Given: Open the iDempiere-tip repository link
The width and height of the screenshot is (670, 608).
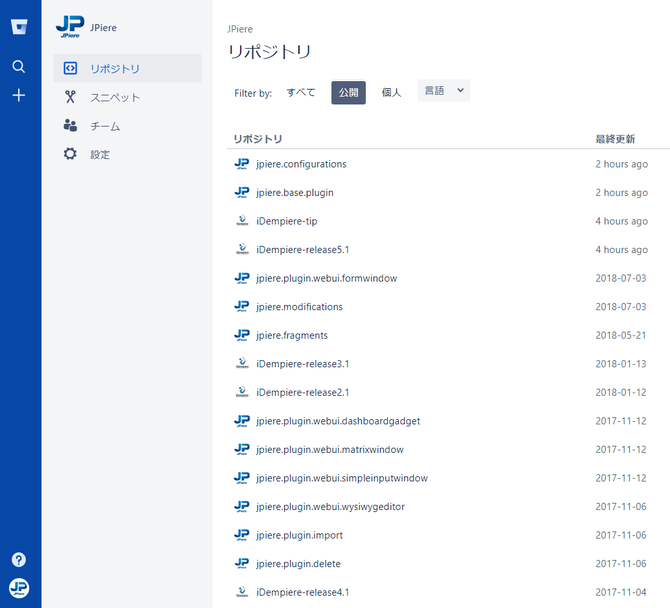Looking at the screenshot, I should (x=287, y=221).
